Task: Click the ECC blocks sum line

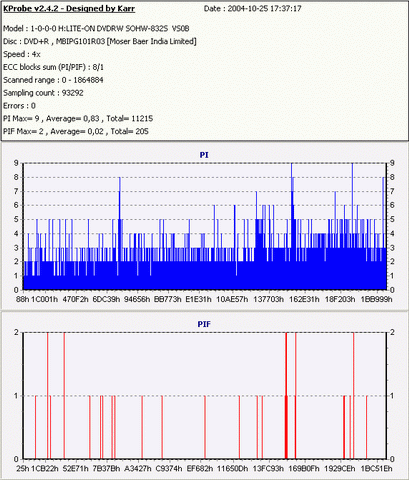Action: pyautogui.click(x=53, y=67)
